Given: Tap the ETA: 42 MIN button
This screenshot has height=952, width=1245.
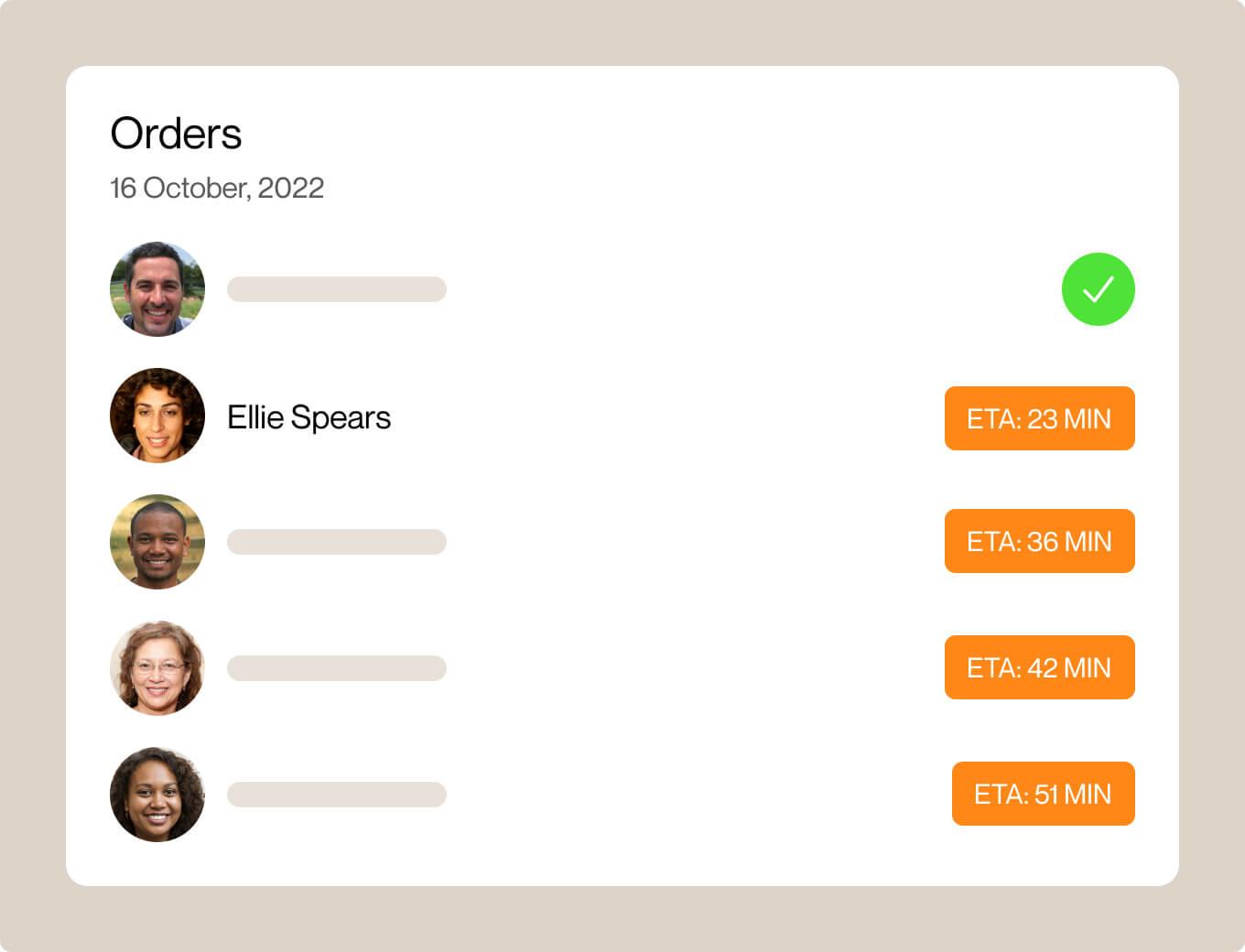Looking at the screenshot, I should point(1039,667).
